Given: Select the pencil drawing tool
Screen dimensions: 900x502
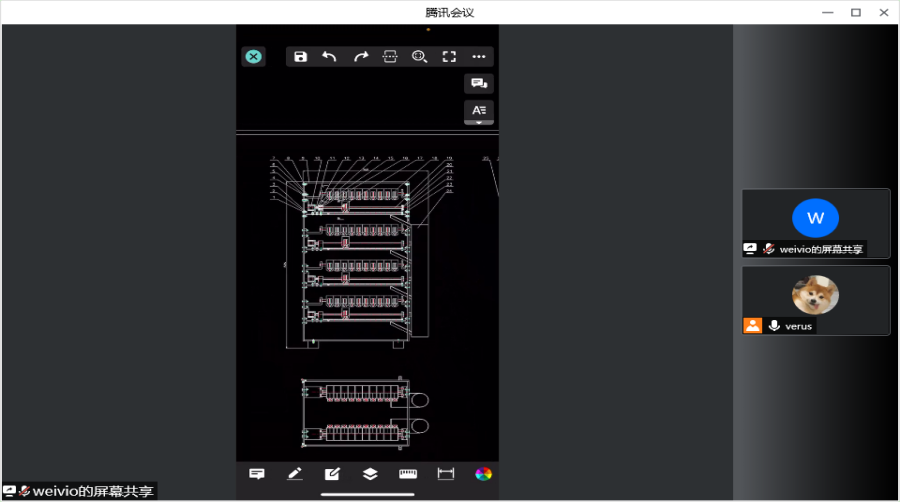Looking at the screenshot, I should [x=295, y=474].
